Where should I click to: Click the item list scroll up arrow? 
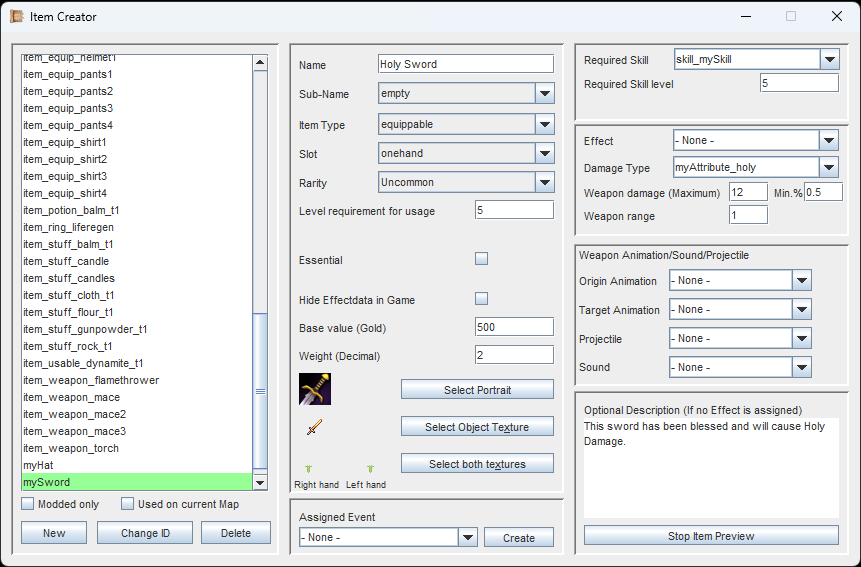[x=260, y=63]
